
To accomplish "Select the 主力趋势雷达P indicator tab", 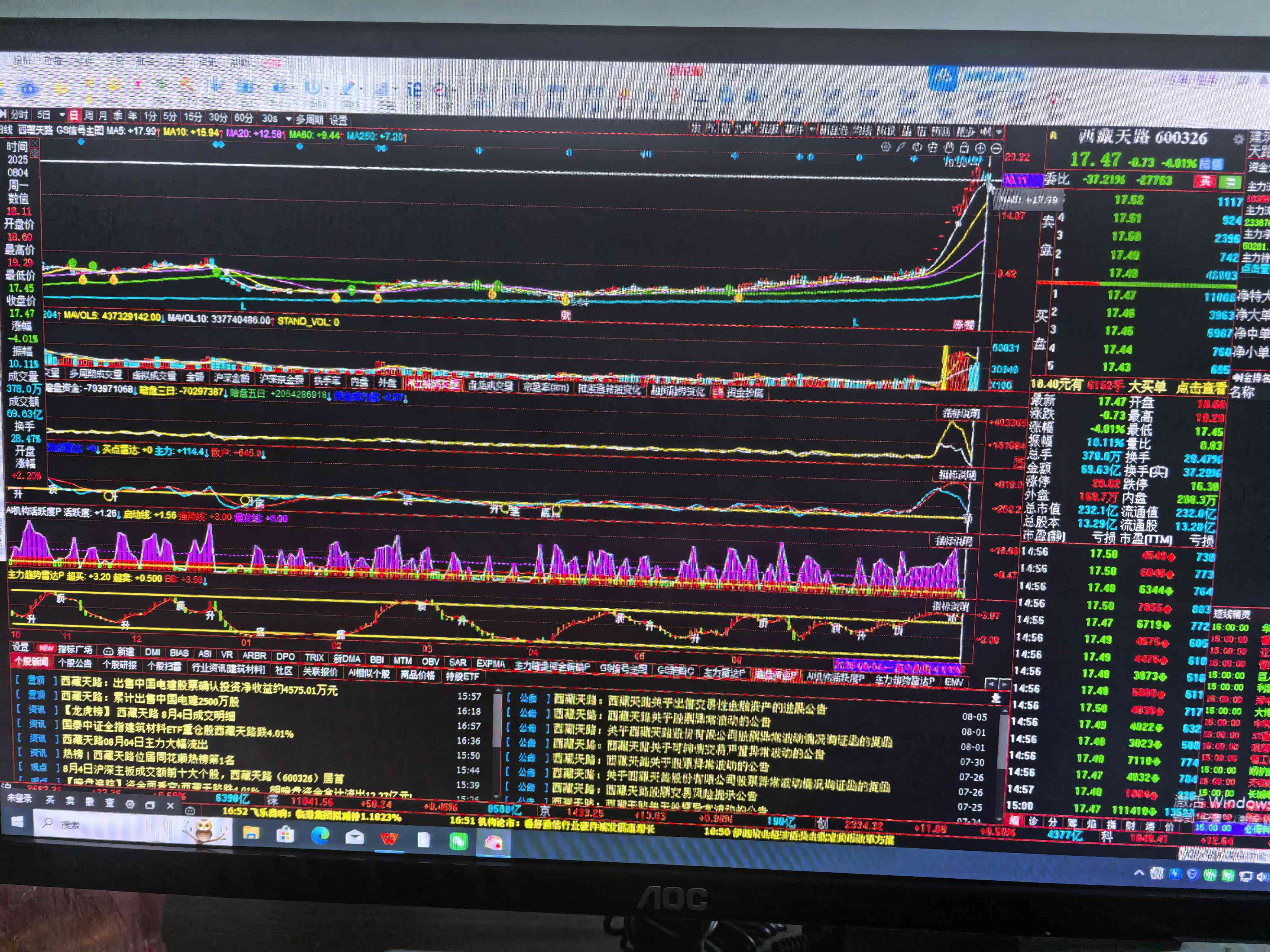I will coord(904,680).
